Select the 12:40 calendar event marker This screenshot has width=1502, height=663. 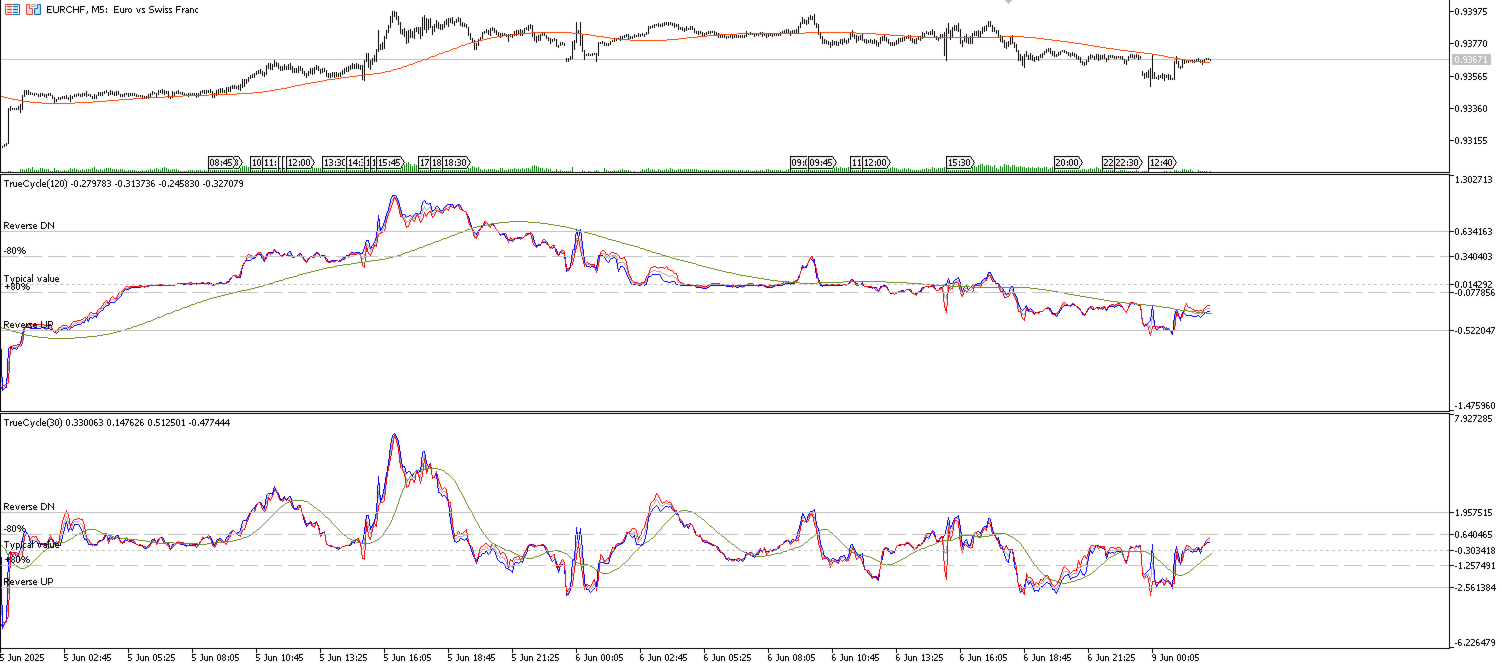pyautogui.click(x=1162, y=162)
